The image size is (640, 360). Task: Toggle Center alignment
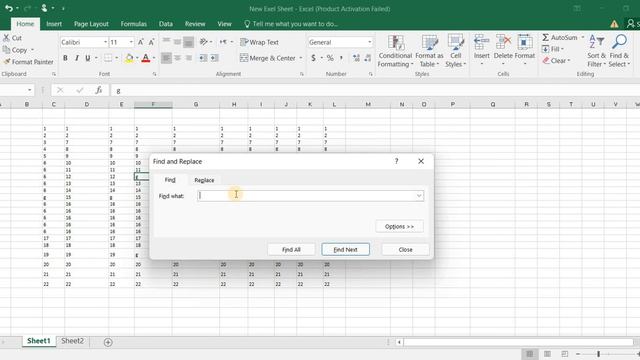tap(177, 58)
